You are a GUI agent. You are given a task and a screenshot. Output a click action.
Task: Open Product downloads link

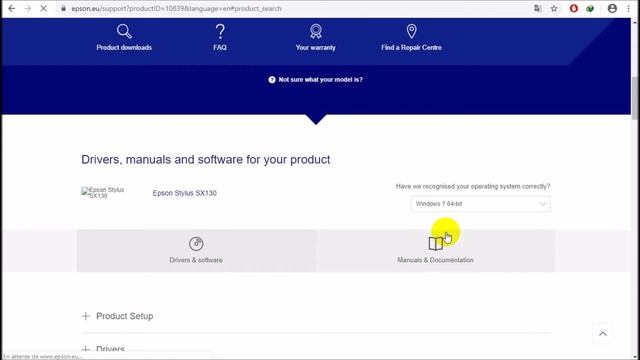point(124,47)
